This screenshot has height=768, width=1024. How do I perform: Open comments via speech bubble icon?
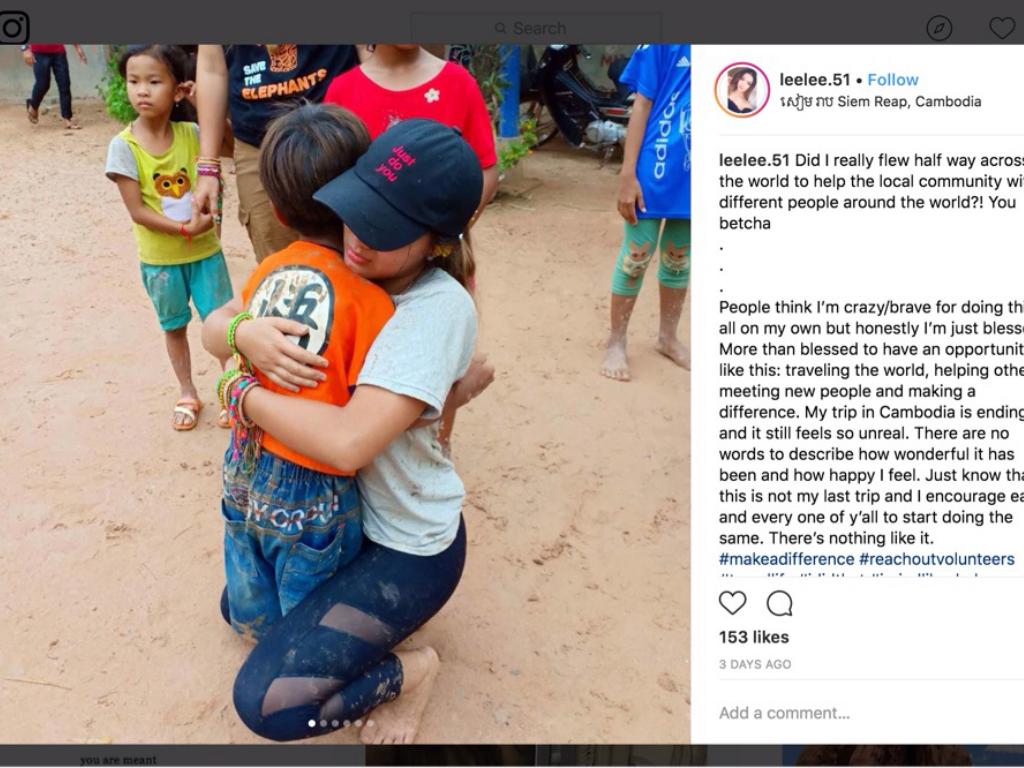tap(780, 603)
